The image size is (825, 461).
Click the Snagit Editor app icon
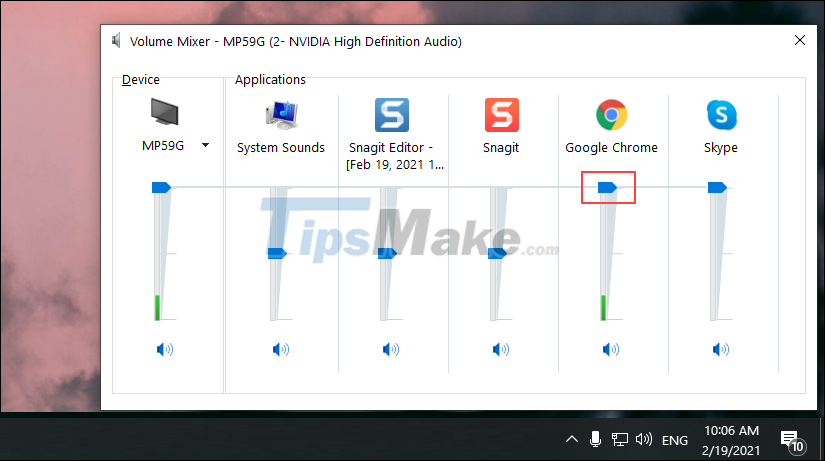coord(391,115)
